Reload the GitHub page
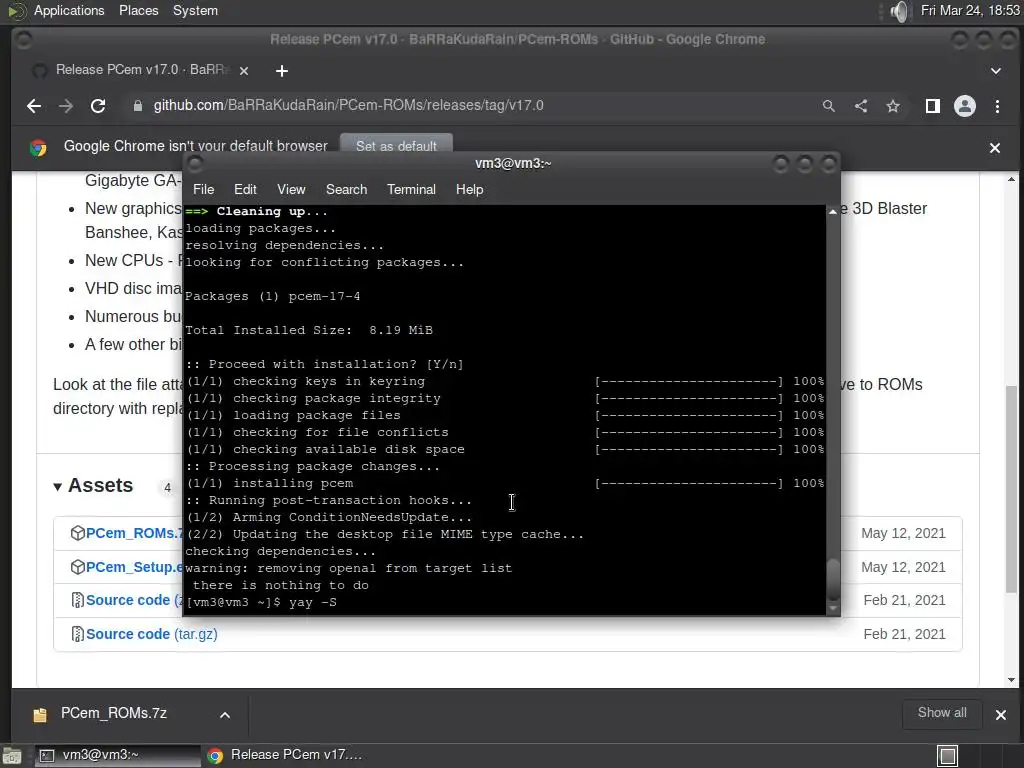The width and height of the screenshot is (1024, 768). 98,106
